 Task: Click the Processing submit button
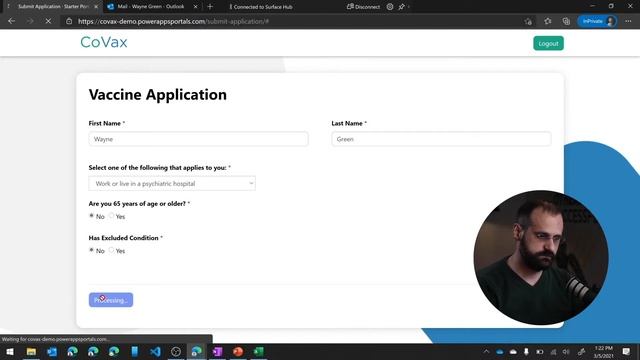[111, 300]
